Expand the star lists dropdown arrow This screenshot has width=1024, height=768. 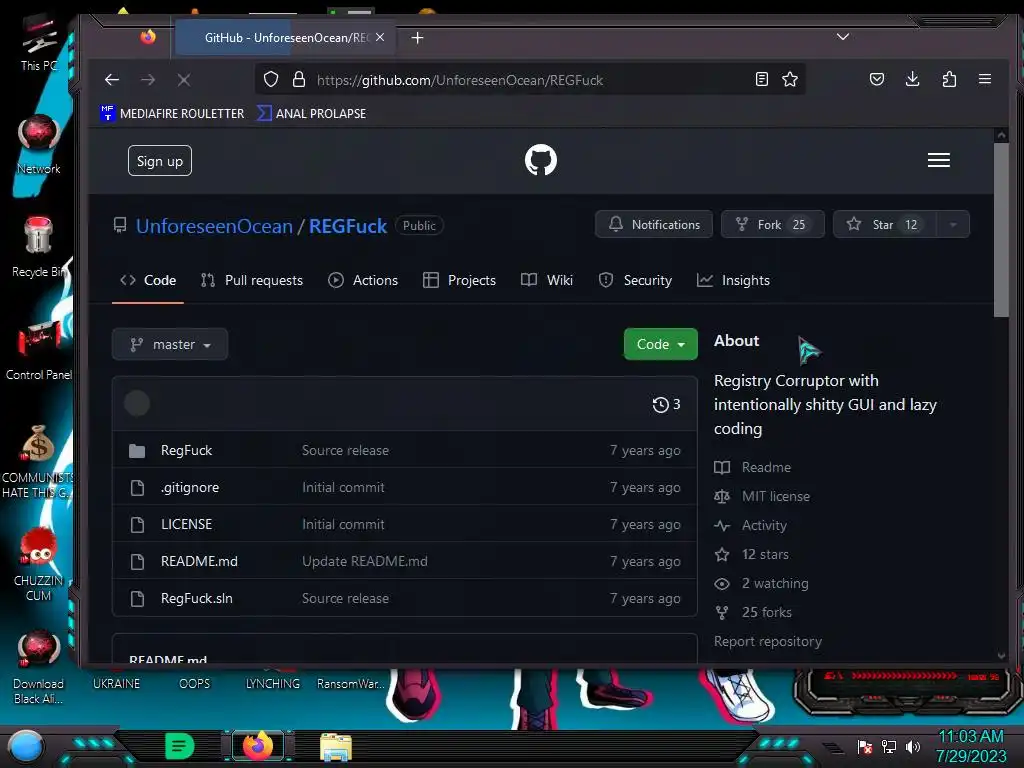pyautogui.click(x=953, y=225)
